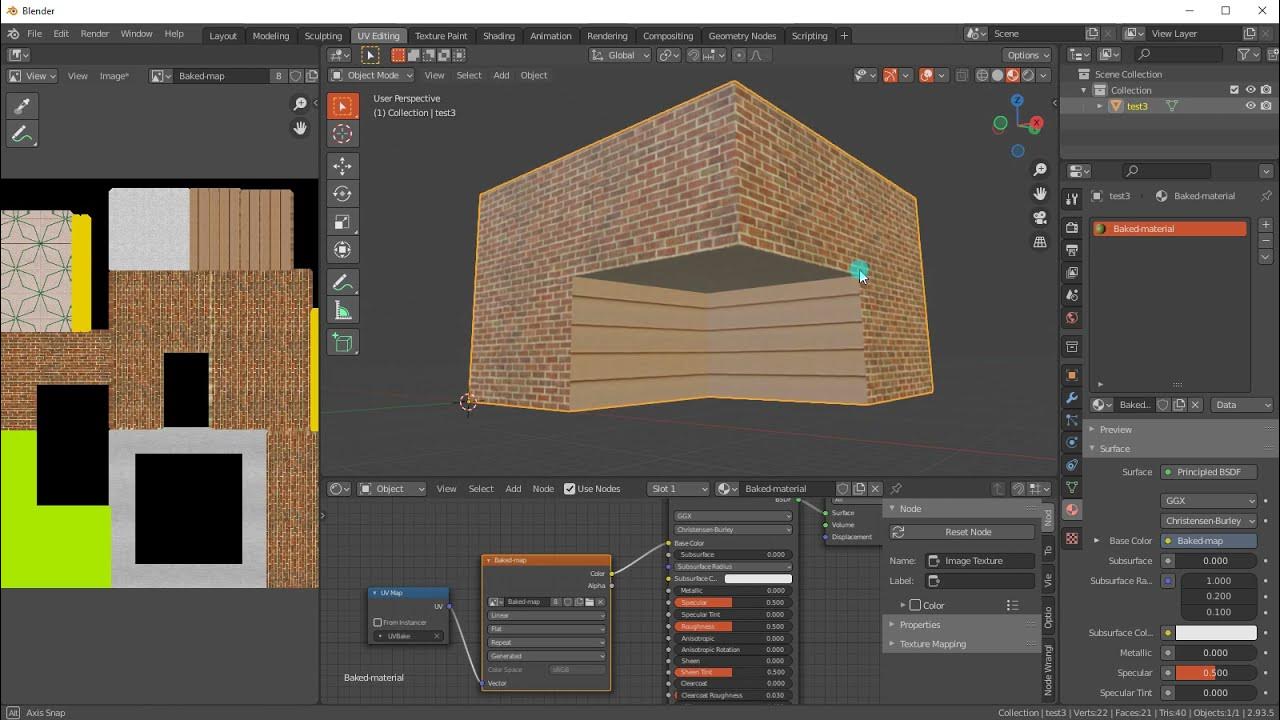Open the Object properties tab
The height and width of the screenshot is (720, 1280).
[x=1072, y=375]
